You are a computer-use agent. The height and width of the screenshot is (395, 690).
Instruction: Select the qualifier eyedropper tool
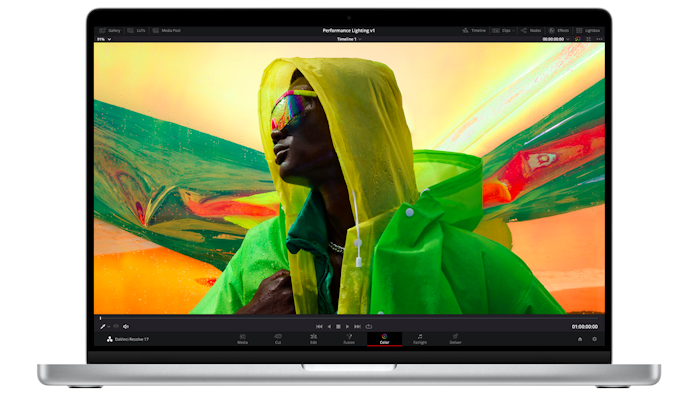click(103, 327)
